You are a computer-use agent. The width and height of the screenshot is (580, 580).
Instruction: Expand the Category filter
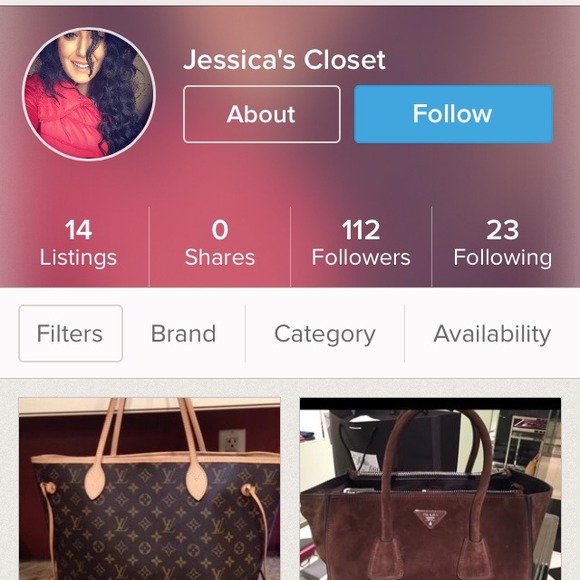(325, 334)
